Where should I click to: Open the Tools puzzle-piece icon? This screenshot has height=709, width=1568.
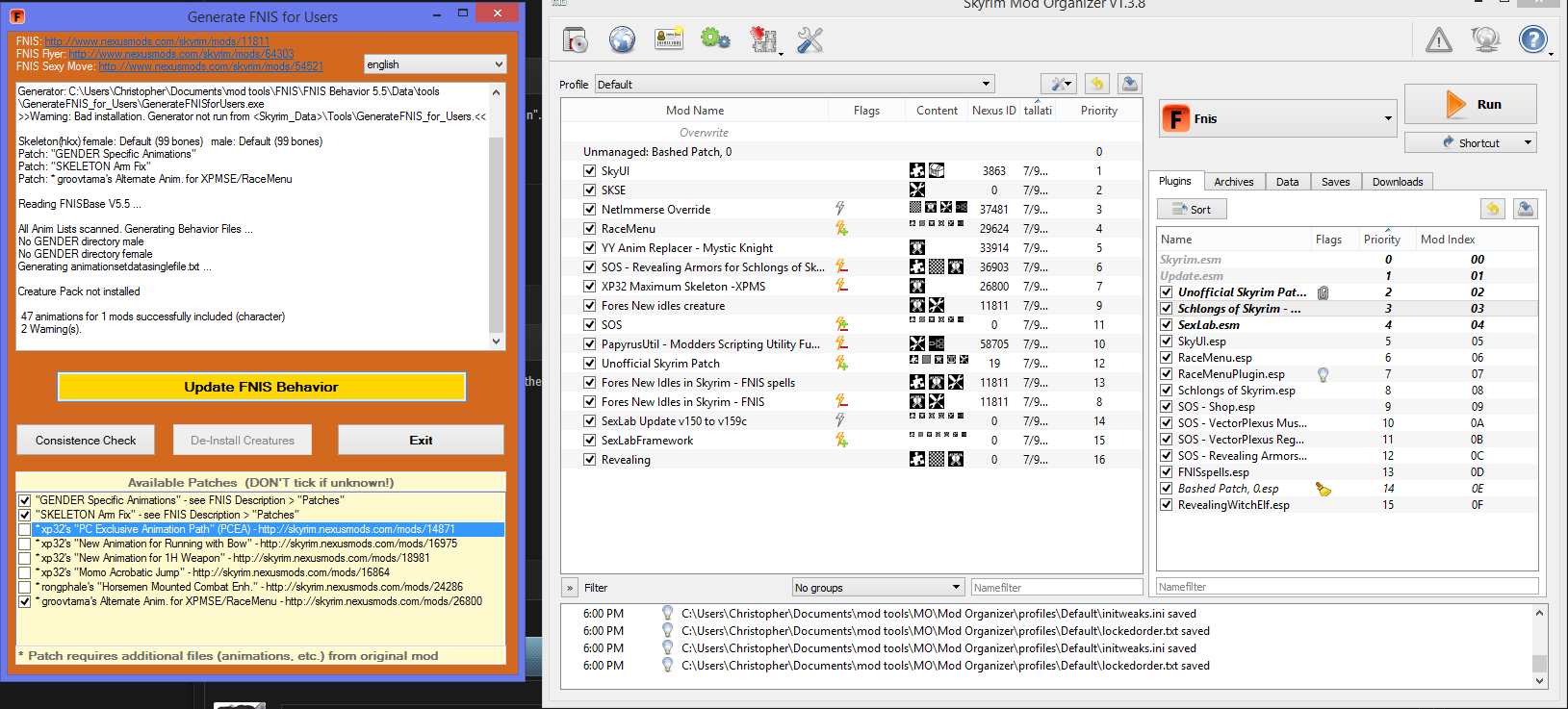763,39
